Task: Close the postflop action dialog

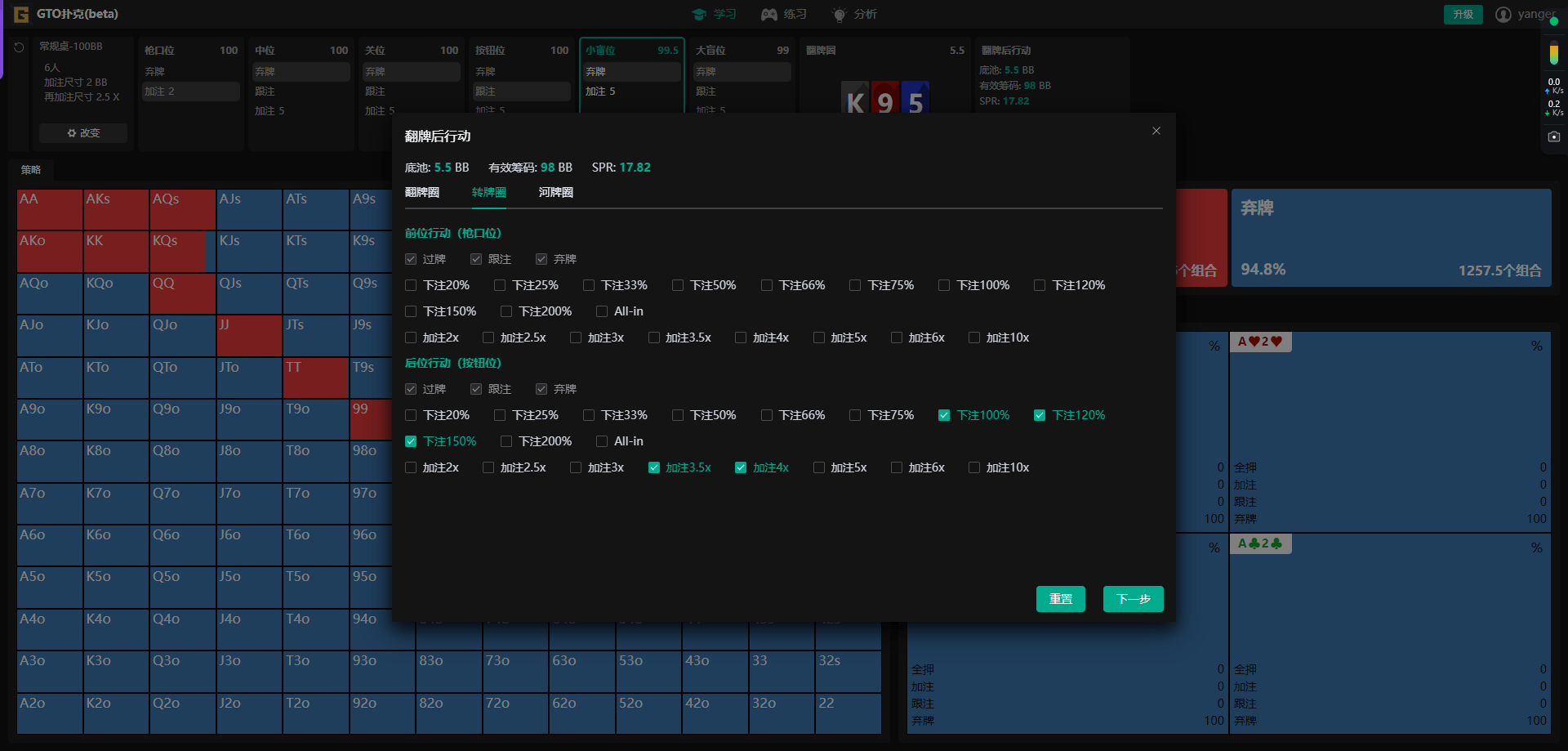Action: pos(1156,131)
